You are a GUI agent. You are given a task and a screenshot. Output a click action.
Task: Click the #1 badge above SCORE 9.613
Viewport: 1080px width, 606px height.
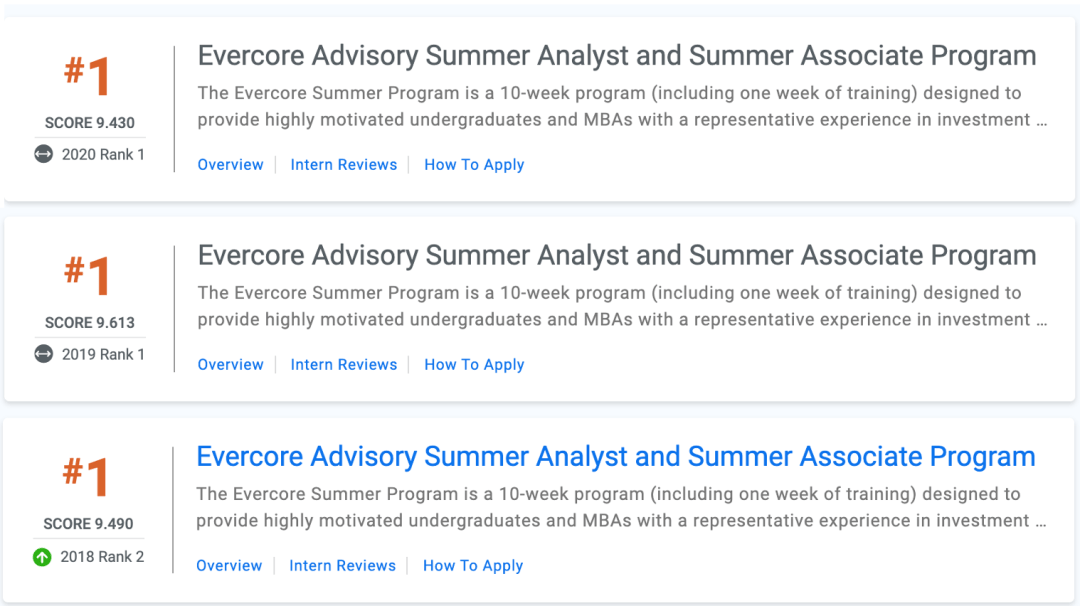[x=88, y=276]
